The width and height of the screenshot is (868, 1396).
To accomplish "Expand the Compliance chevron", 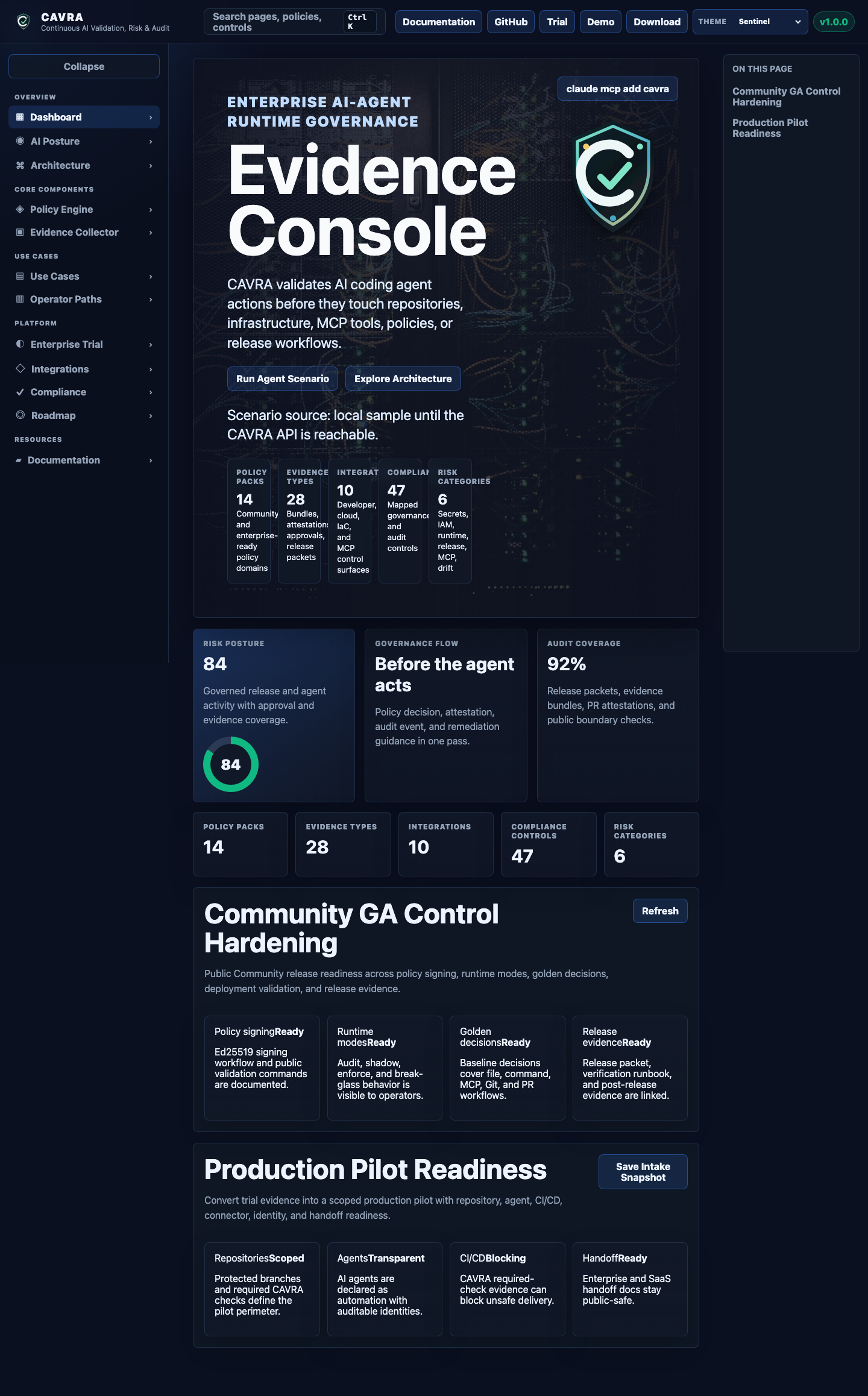I will coord(151,392).
